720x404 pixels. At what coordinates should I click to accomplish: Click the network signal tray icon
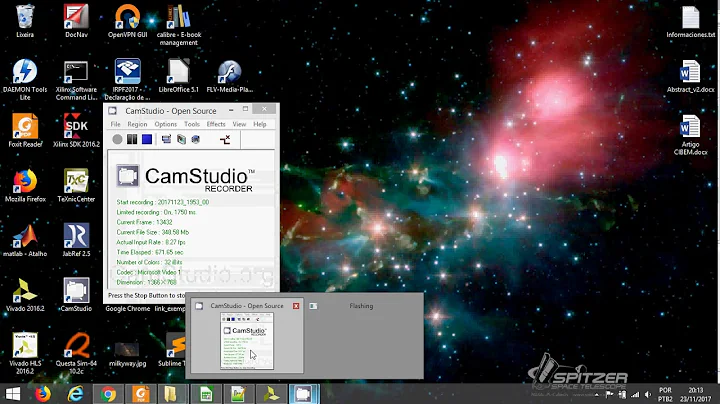point(635,394)
